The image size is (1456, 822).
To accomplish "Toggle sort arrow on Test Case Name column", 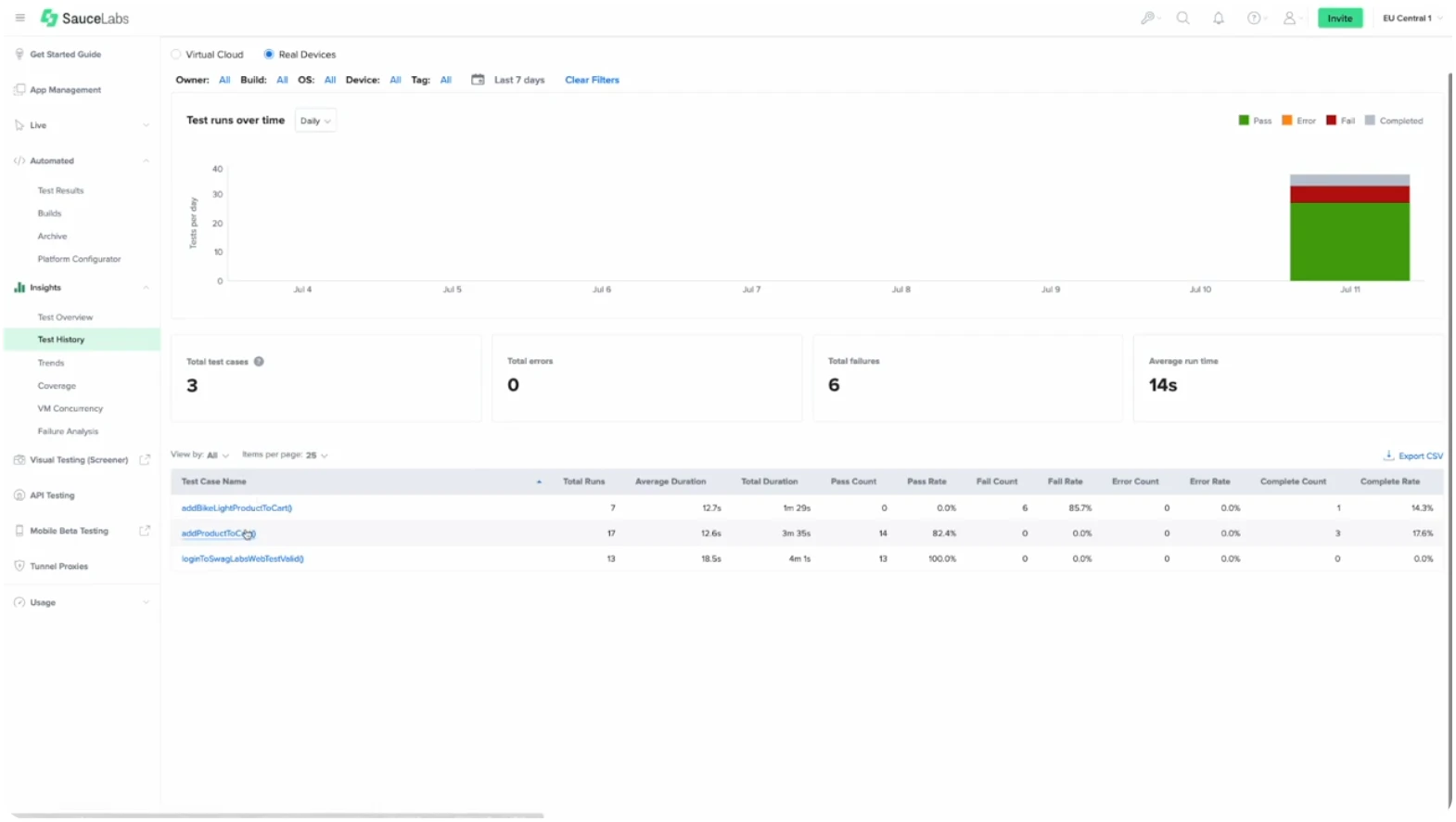I will [x=539, y=482].
